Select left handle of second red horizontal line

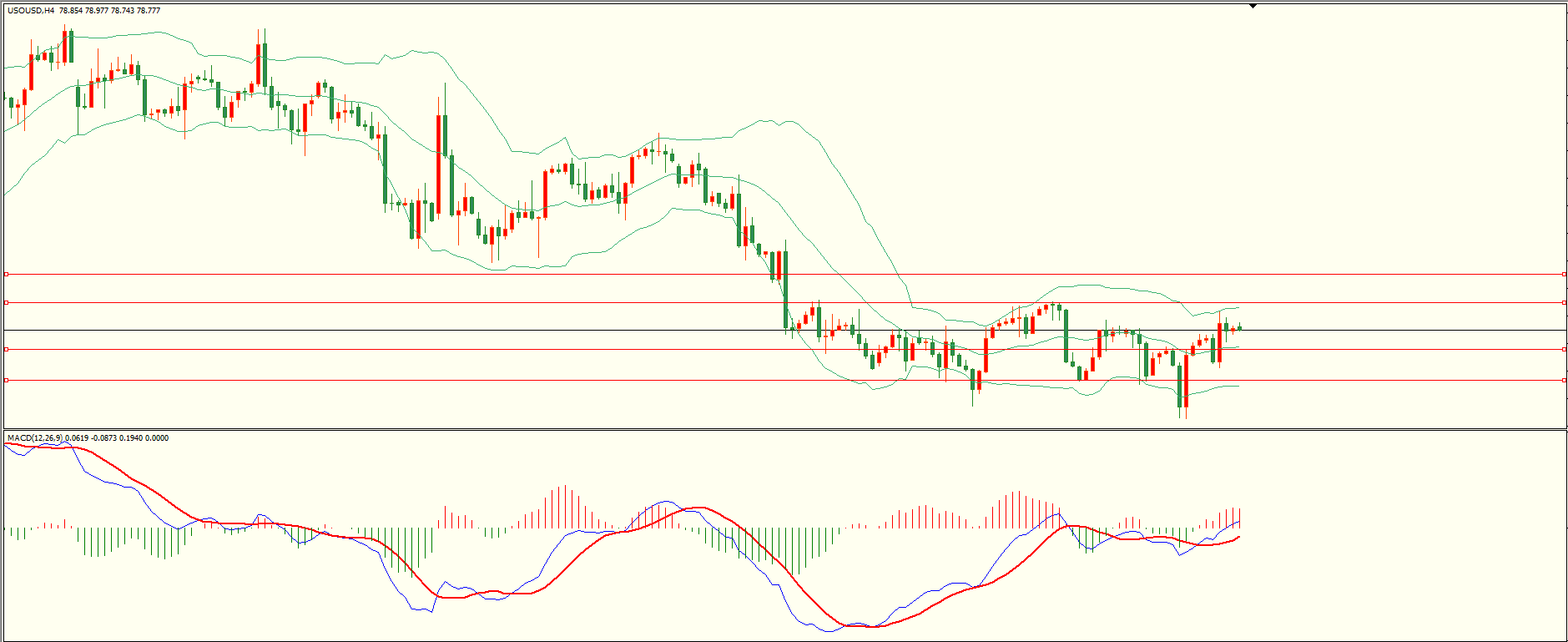[6, 302]
